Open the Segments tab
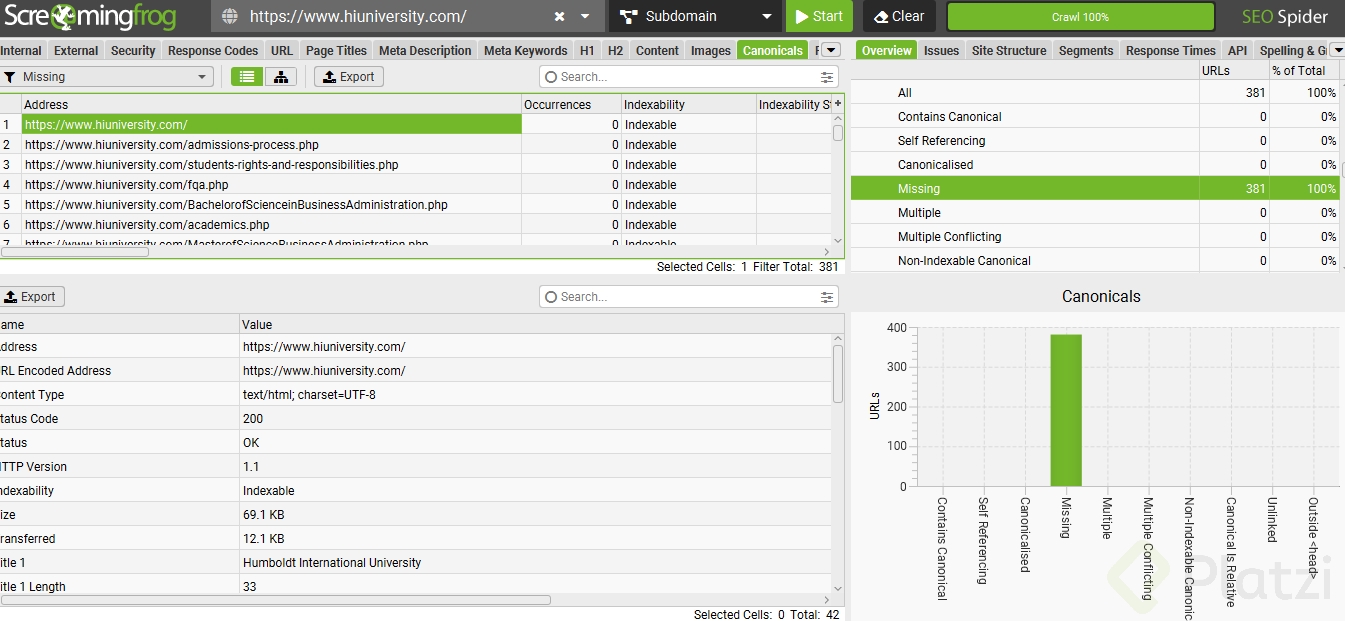This screenshot has height=621, width=1345. (x=1086, y=51)
